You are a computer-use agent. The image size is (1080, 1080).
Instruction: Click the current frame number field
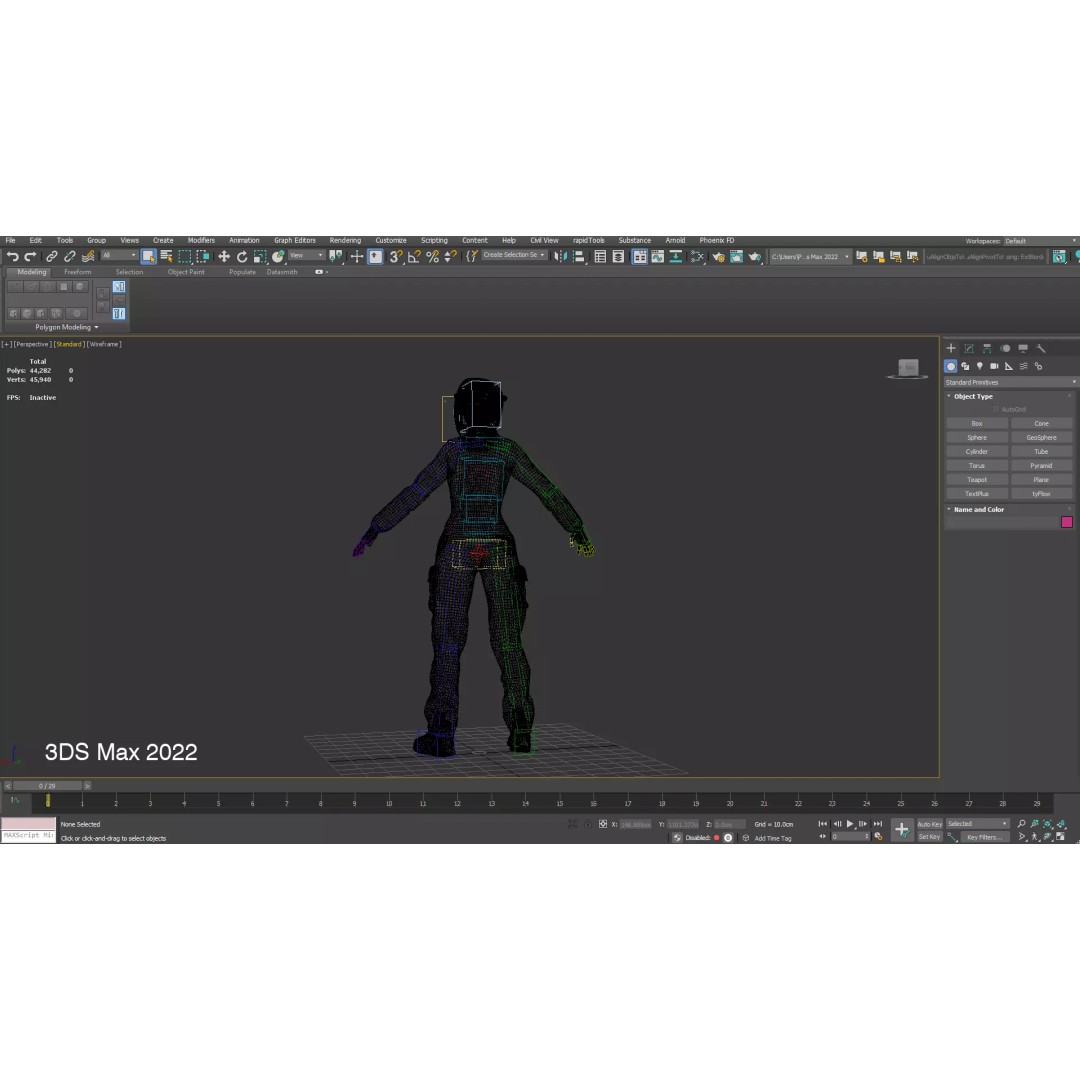850,837
